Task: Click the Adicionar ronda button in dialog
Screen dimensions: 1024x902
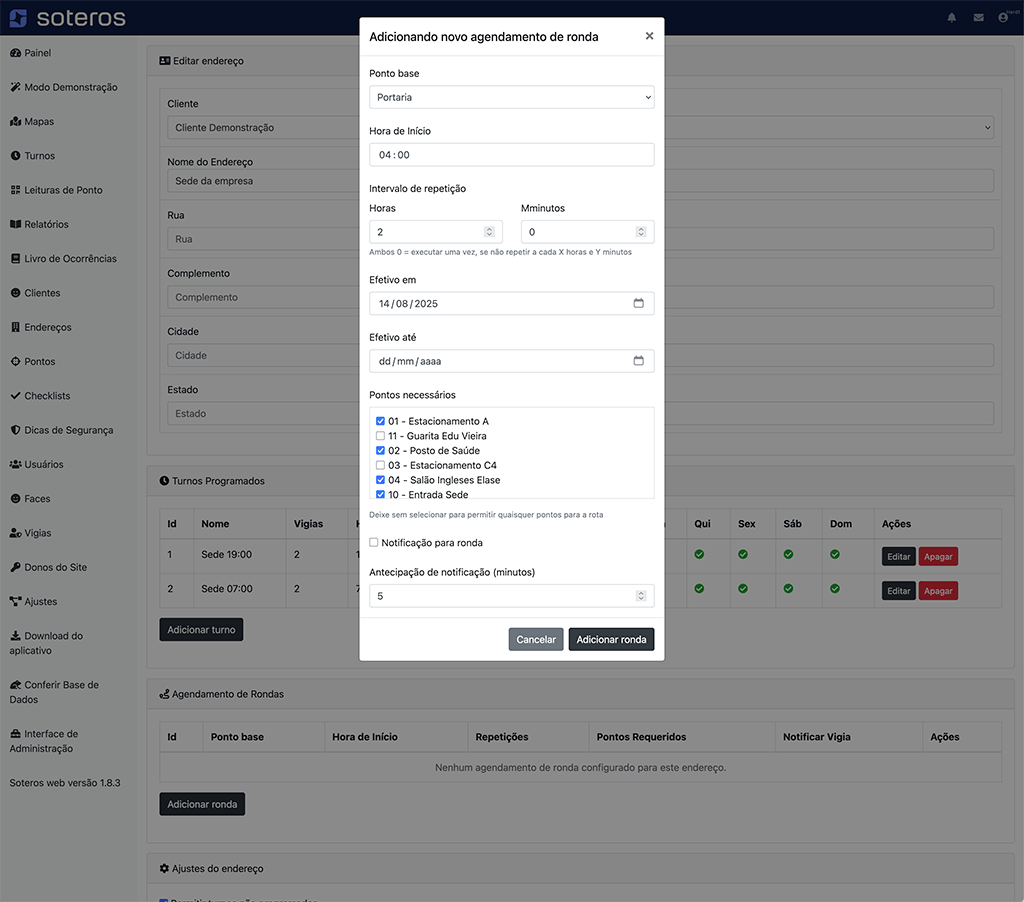Action: click(611, 639)
